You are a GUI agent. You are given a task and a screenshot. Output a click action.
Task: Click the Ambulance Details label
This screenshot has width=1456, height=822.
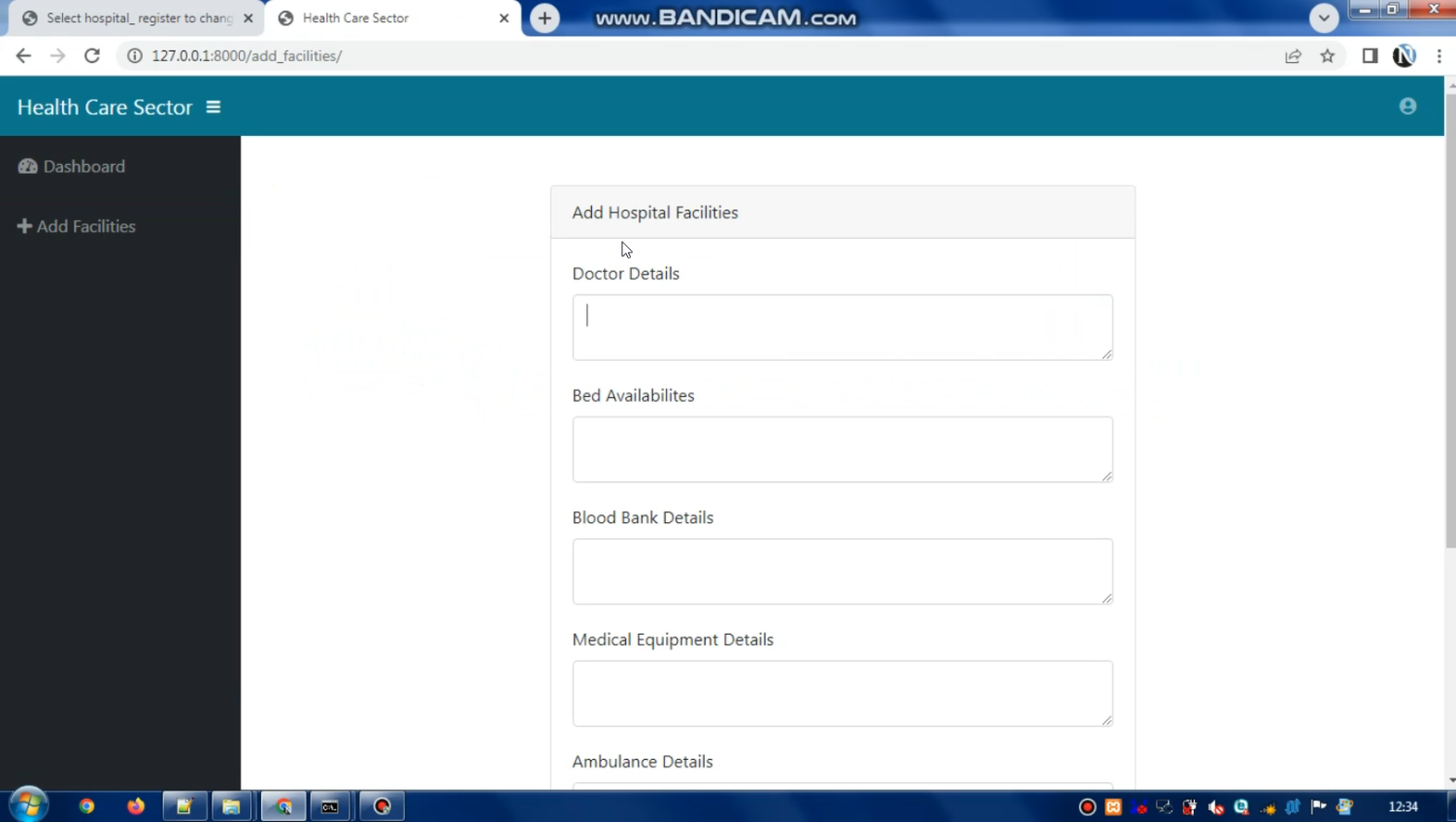point(643,762)
